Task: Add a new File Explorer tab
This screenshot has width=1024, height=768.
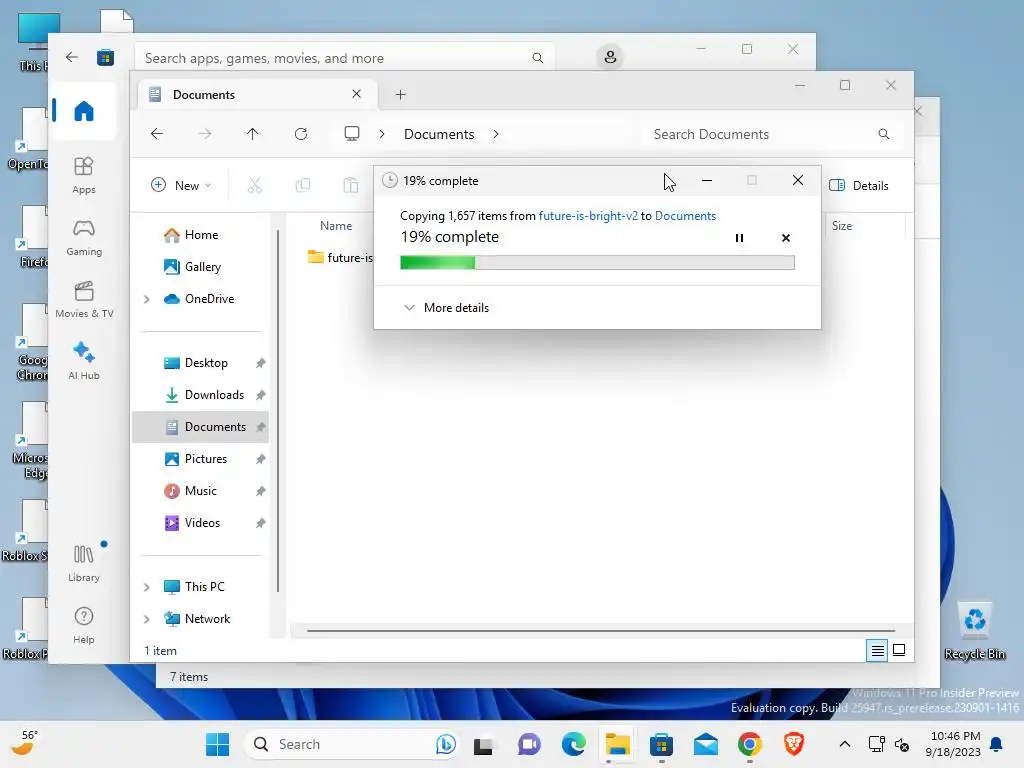Action: [x=400, y=95]
